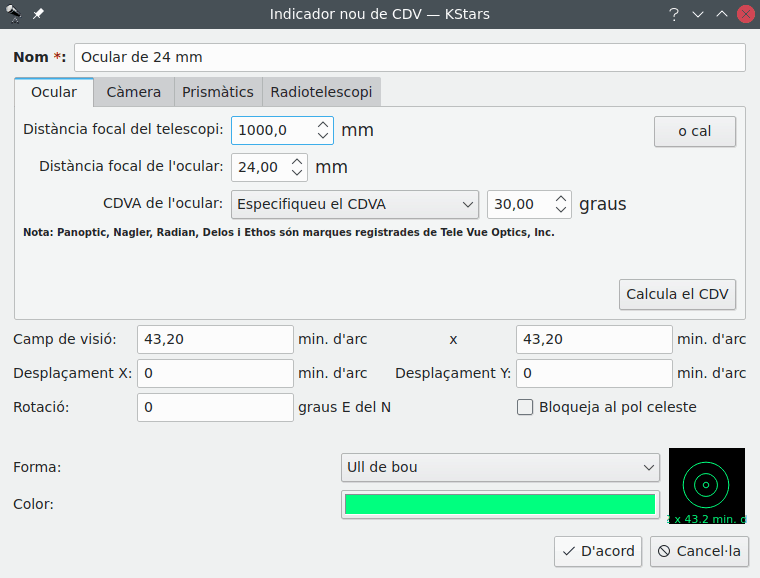
Task: Click the Nom text field
Action: (410, 58)
